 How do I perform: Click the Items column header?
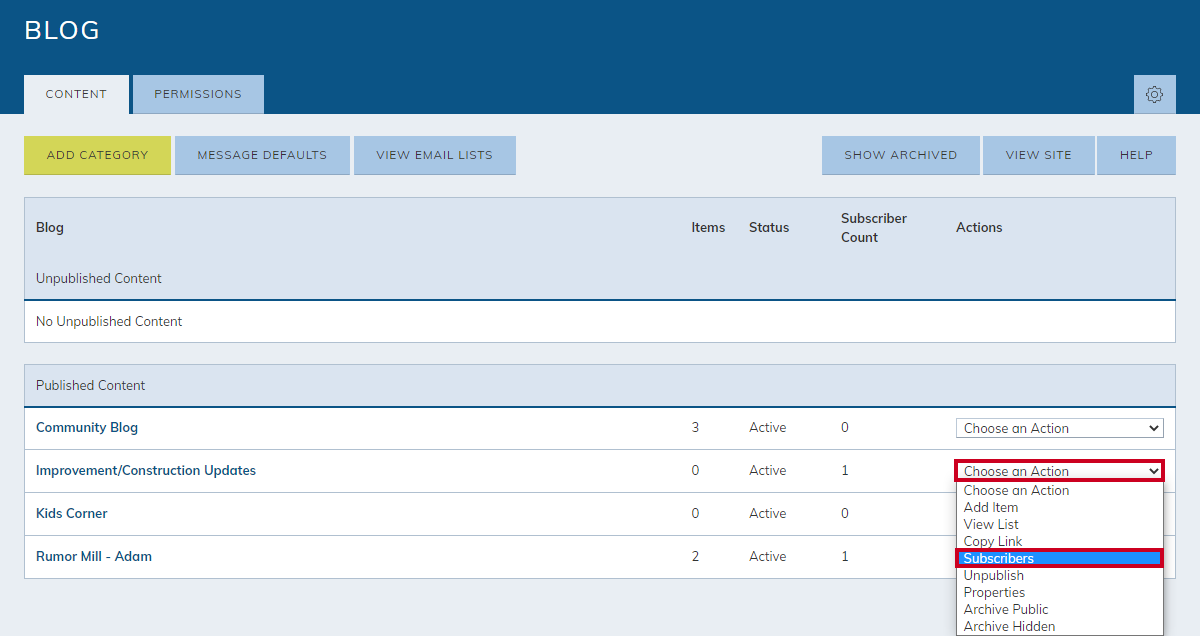[x=708, y=227]
